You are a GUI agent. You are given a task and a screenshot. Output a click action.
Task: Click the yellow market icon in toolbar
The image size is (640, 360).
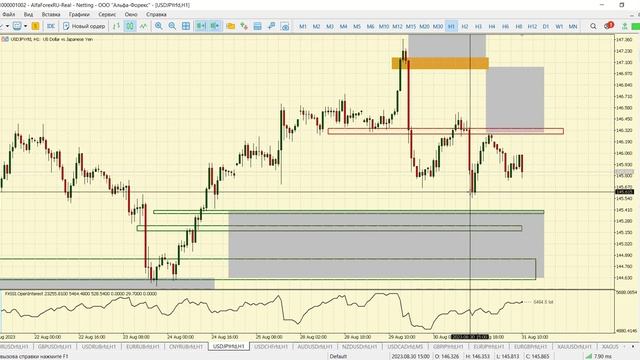[x=36, y=26]
